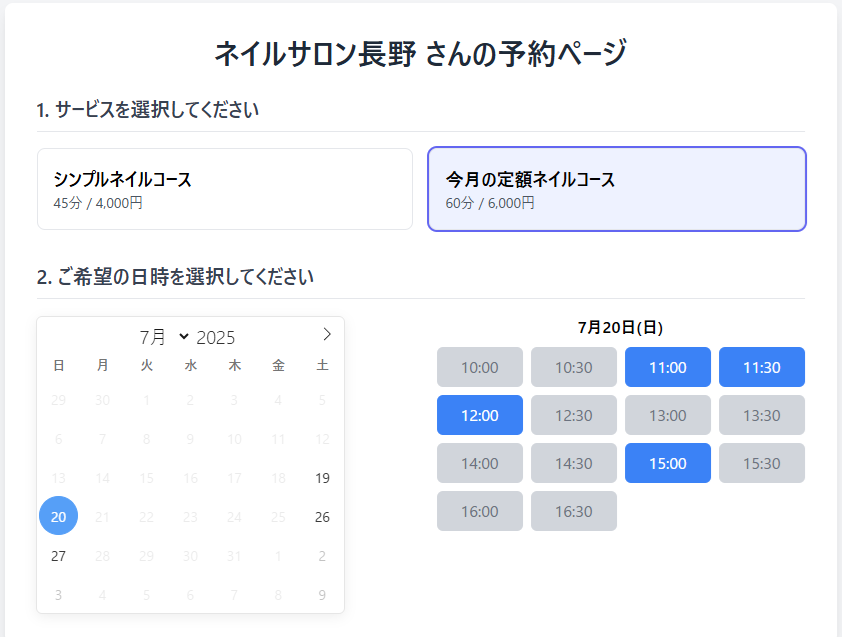
Task: Pick the 16:00 time slot
Action: point(479,511)
